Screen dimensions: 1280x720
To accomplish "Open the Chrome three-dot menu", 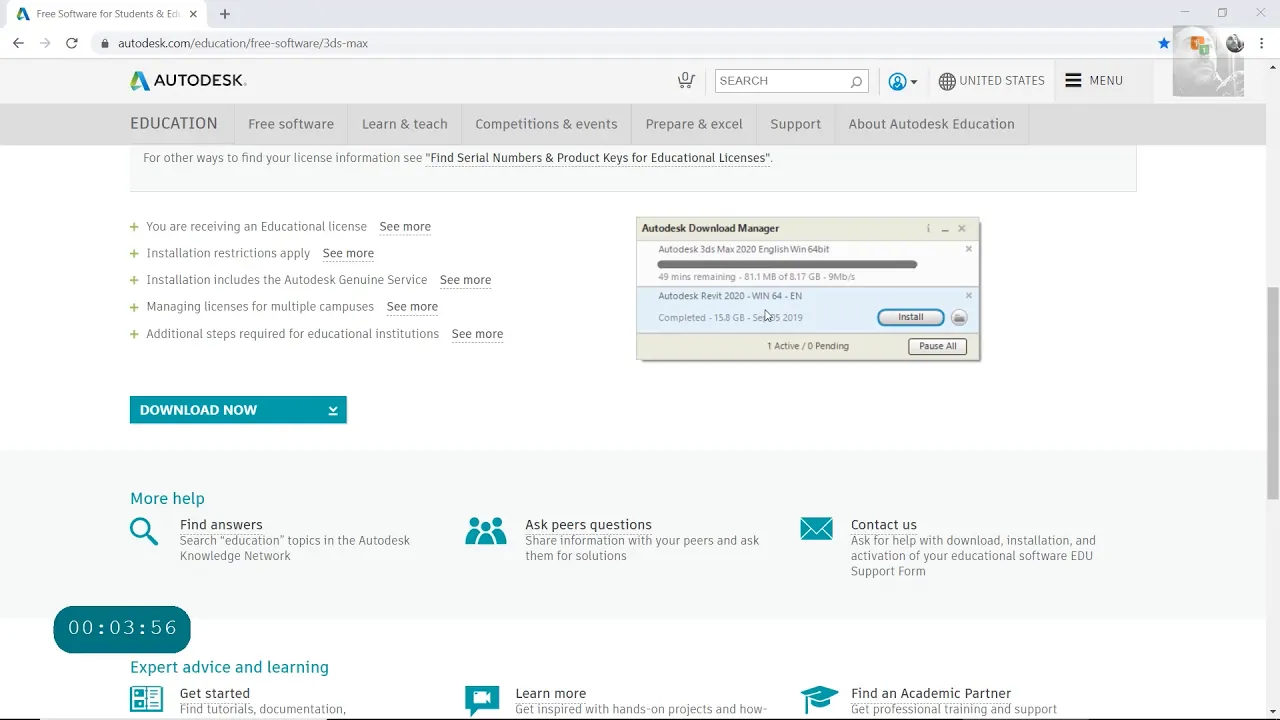I will [1264, 43].
